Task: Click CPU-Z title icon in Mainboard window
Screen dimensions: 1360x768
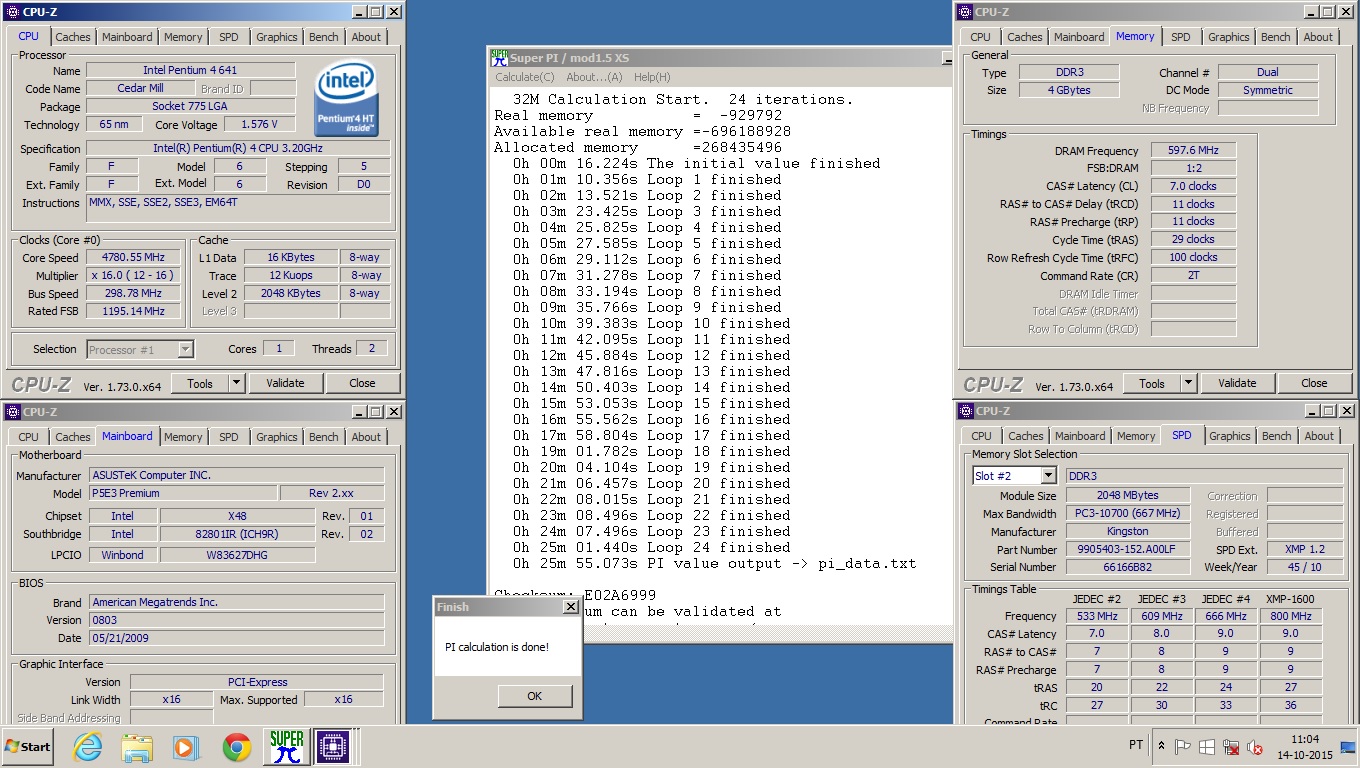Action: point(12,411)
